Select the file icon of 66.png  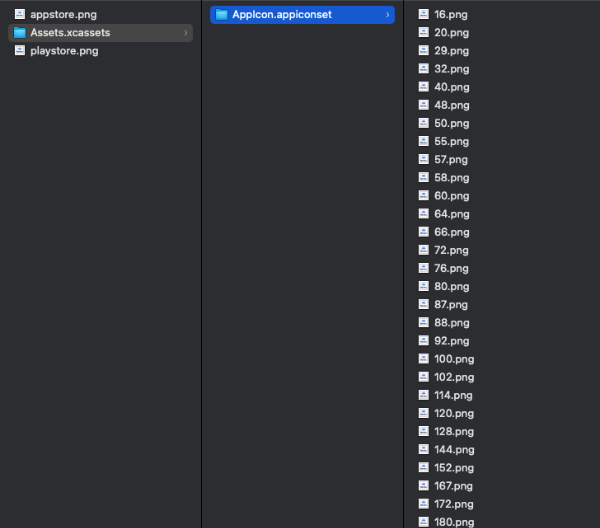[x=424, y=232]
